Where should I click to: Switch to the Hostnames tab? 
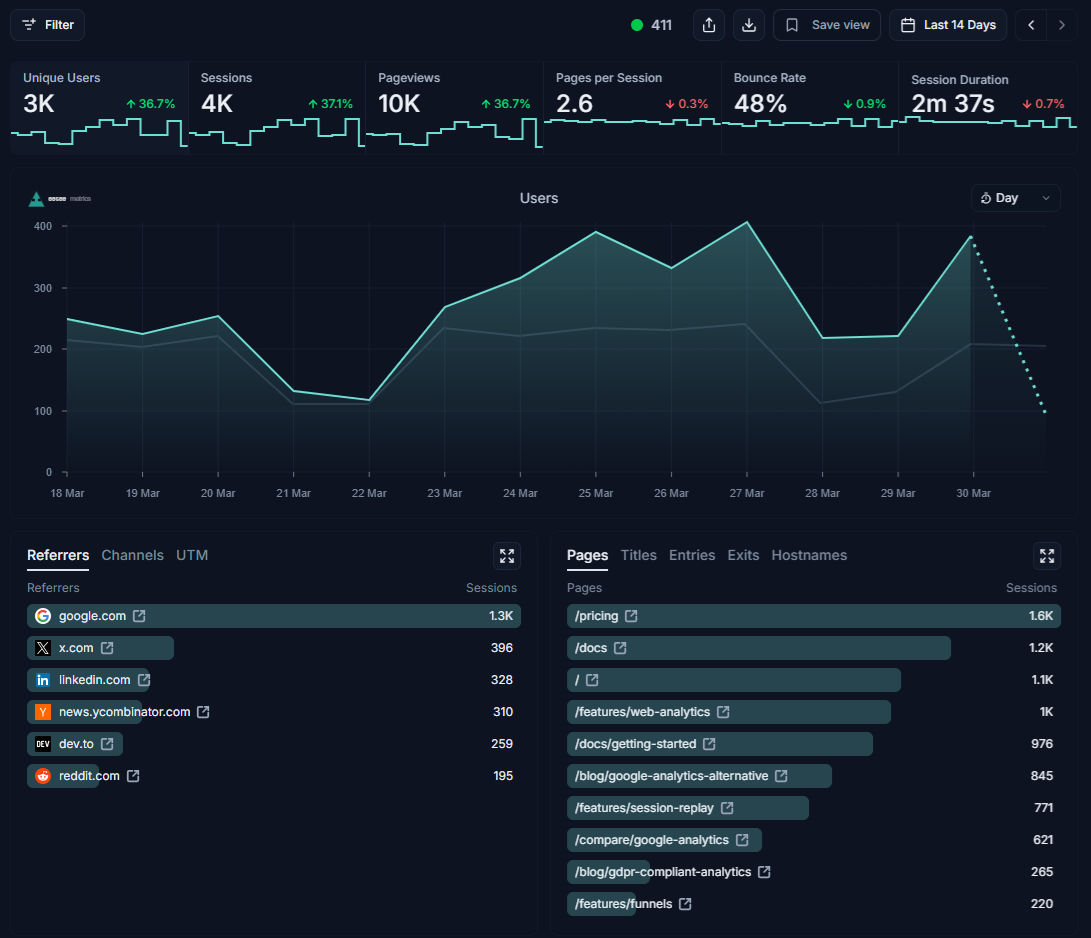coord(809,555)
